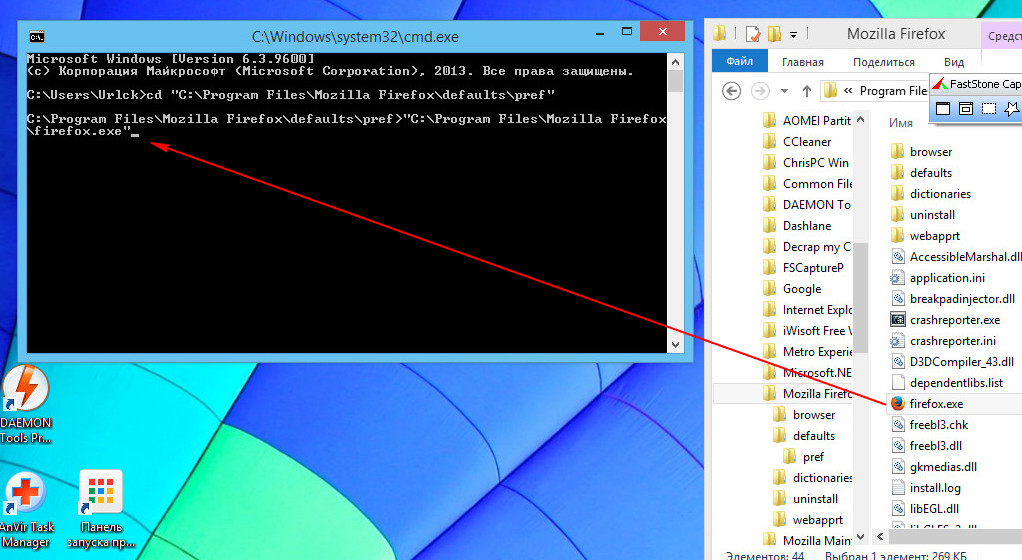Click the cmd.exe system menu icon
The width and height of the screenshot is (1022, 560).
36,37
